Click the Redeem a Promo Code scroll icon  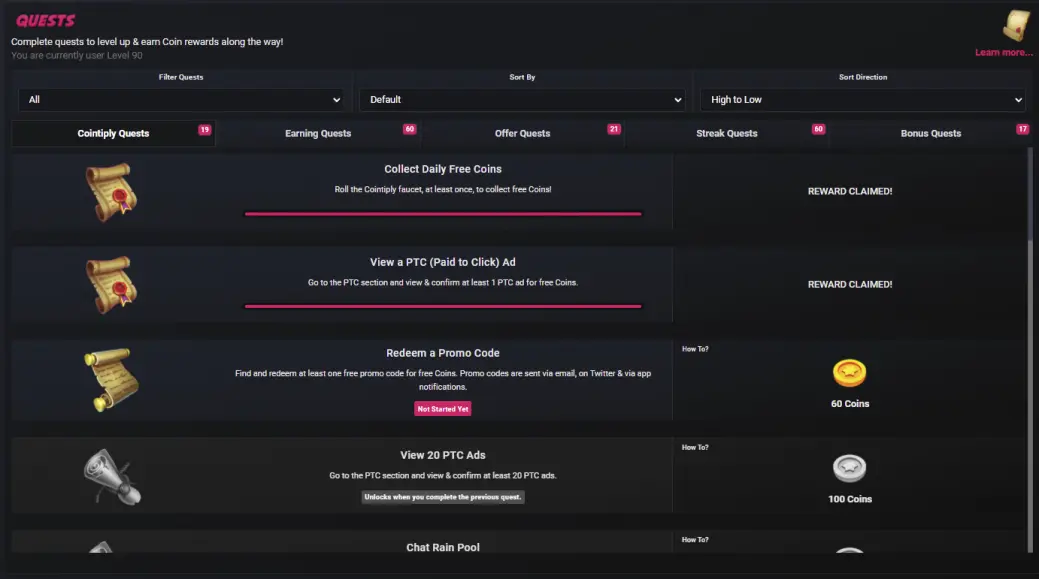[x=111, y=380]
